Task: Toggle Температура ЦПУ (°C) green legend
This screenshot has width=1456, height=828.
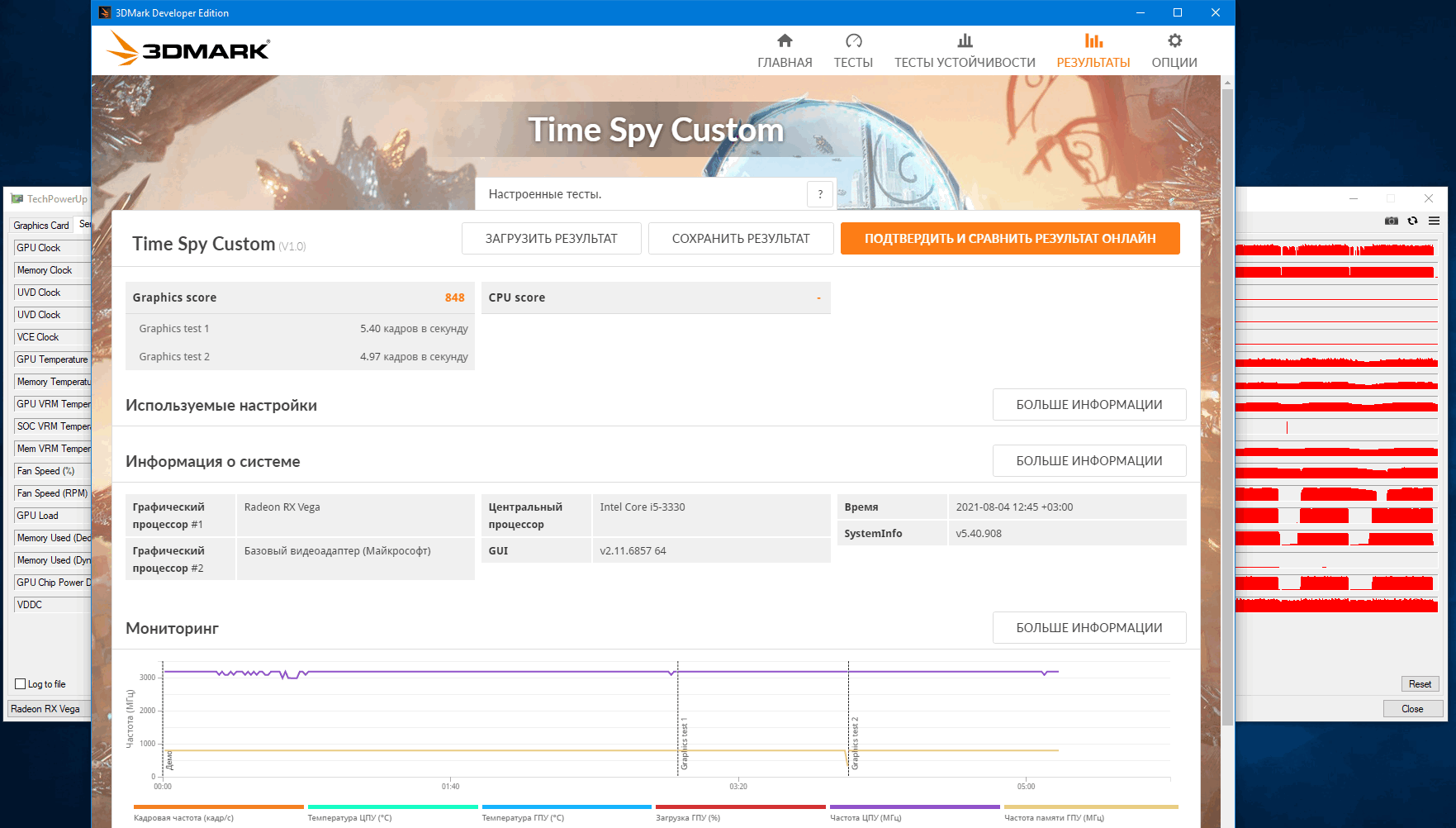Action: [x=392, y=812]
